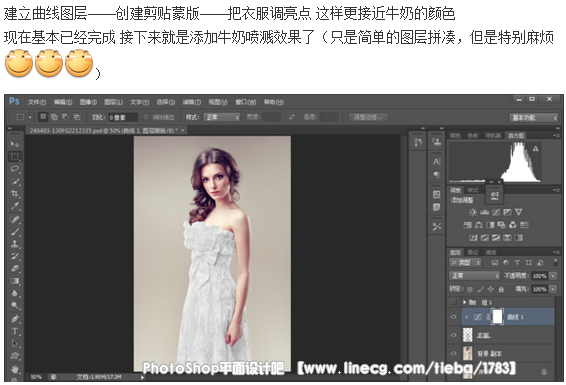Add a Hue/Saturation adjustment

[x=467, y=225]
